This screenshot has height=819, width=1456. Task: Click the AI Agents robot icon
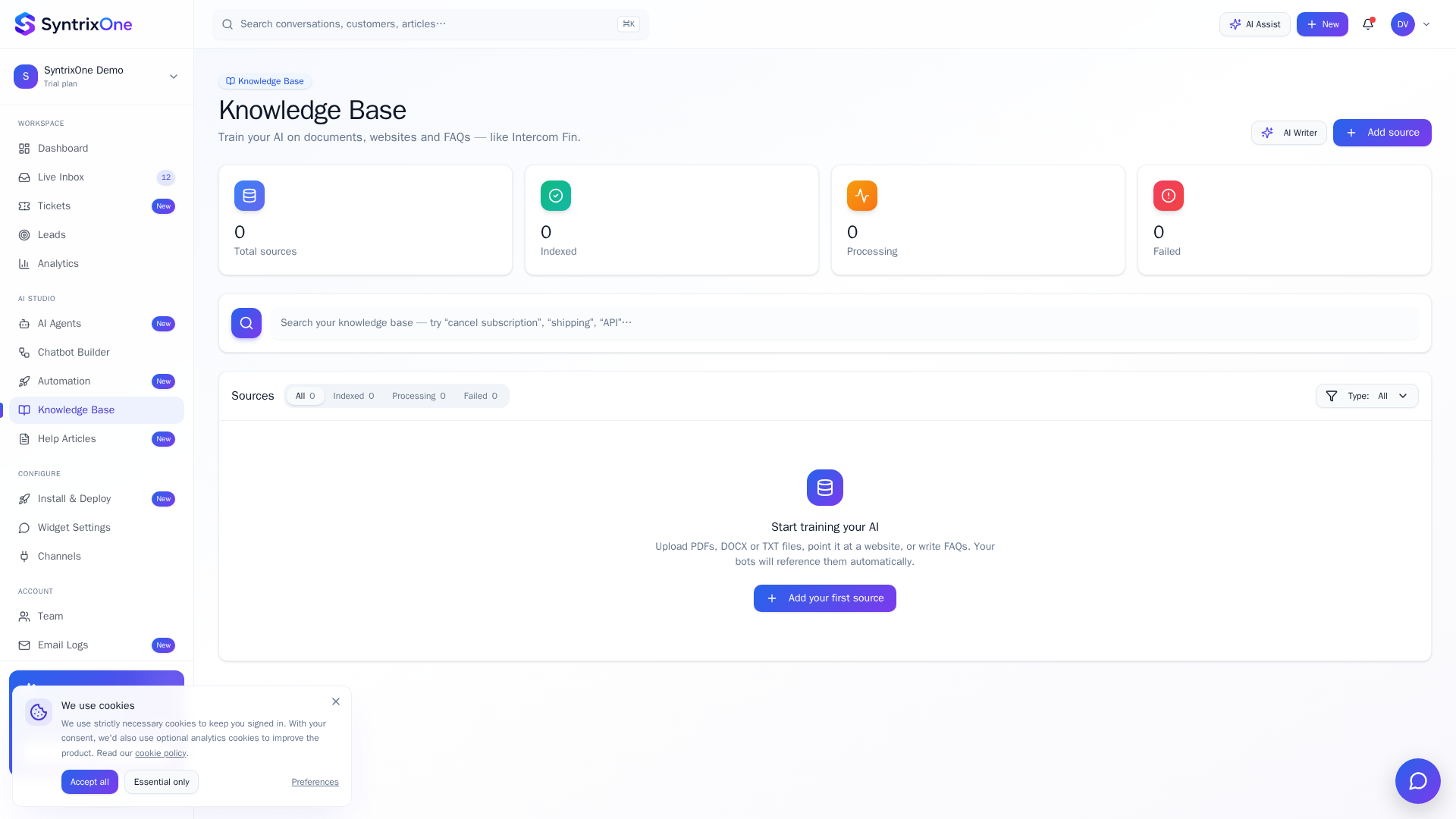tap(24, 324)
